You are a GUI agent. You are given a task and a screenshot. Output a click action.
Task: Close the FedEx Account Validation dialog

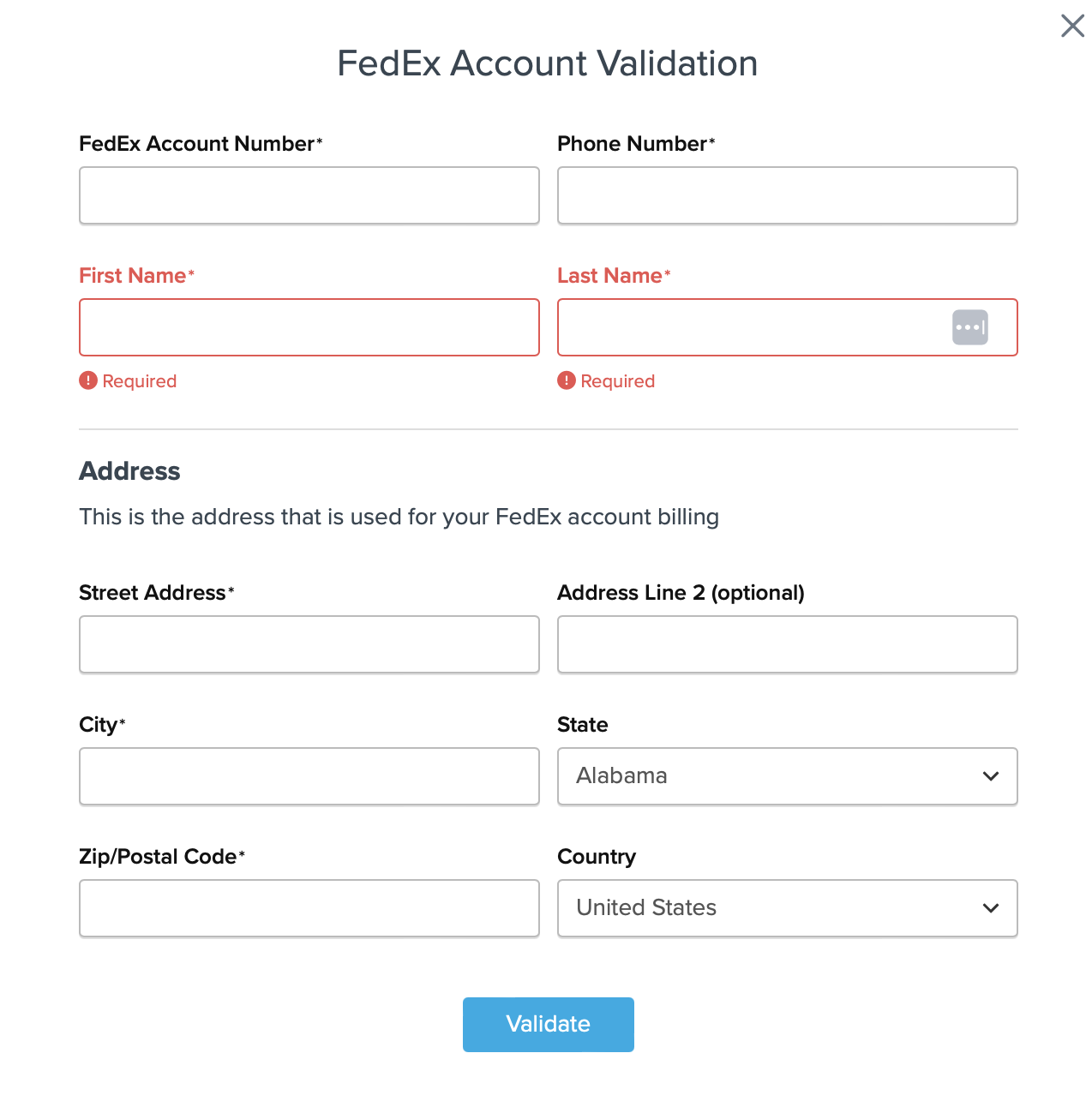click(1072, 26)
